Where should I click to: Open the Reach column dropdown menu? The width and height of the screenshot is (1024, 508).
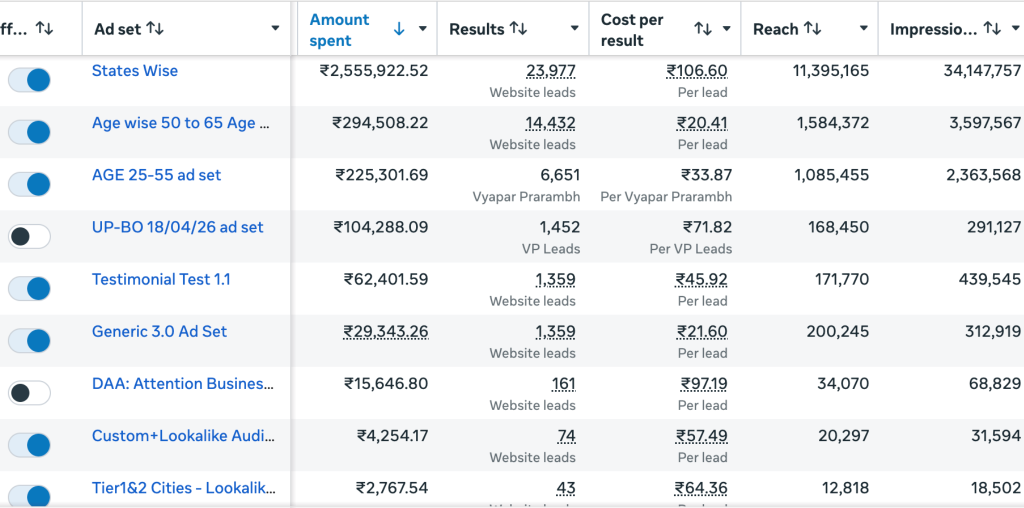[863, 29]
